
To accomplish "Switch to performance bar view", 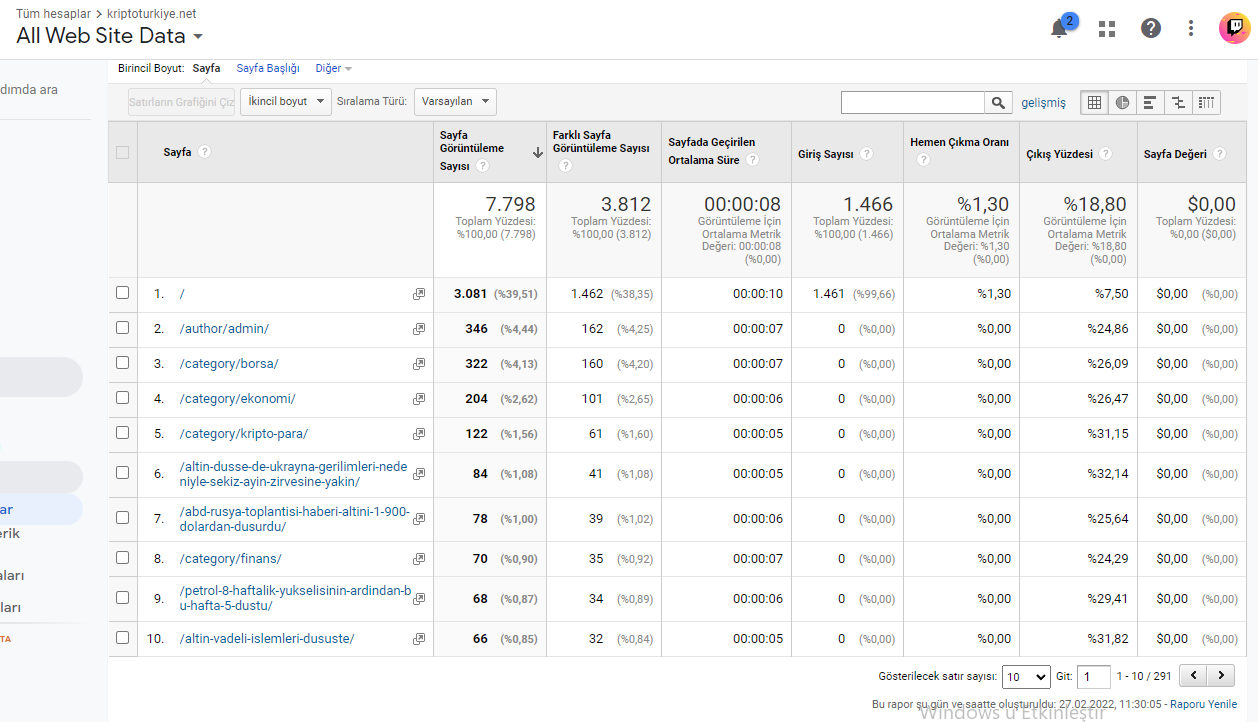I will 1150,102.
